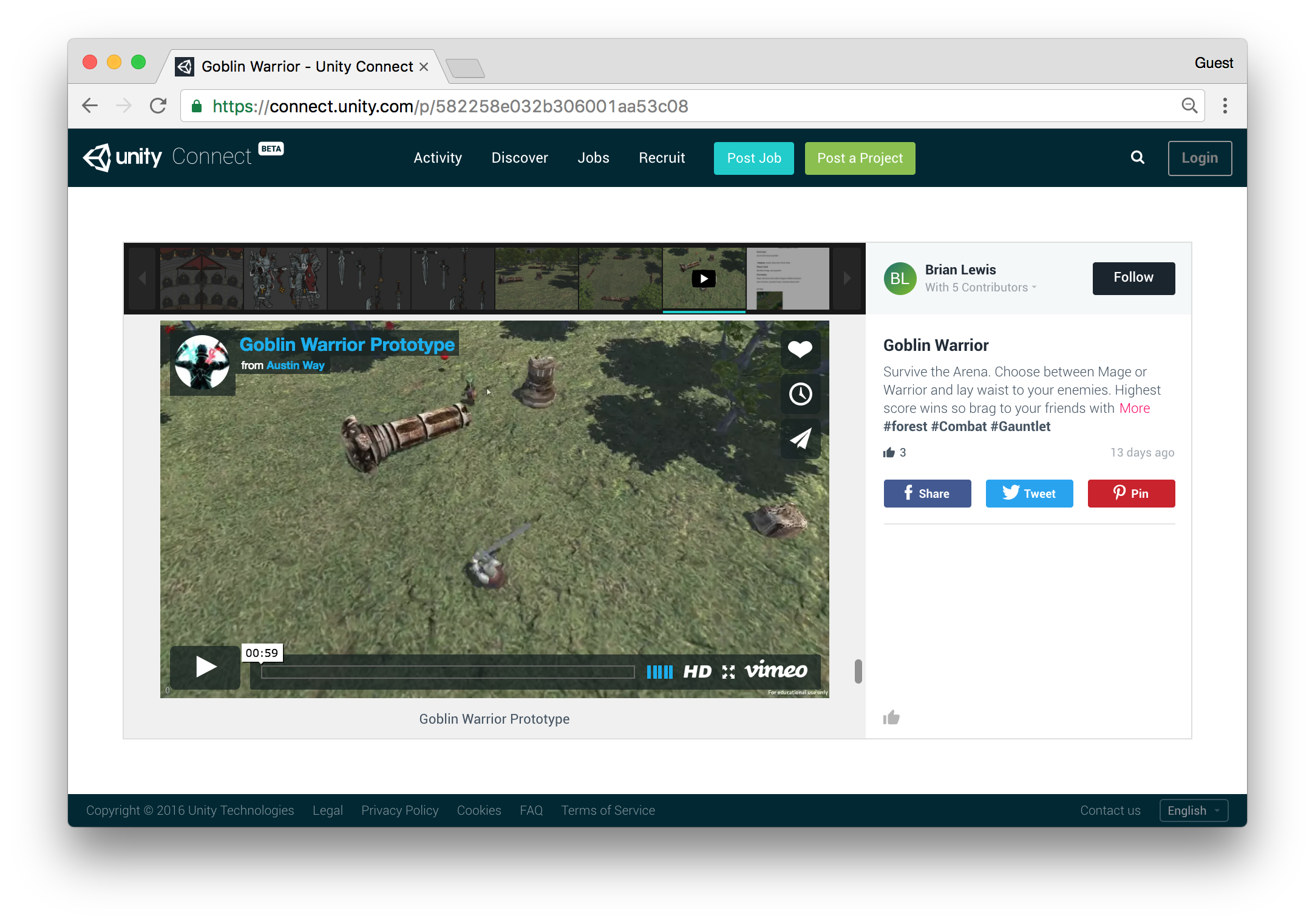The width and height of the screenshot is (1315, 924).
Task: Share the project on Pinterest via Pin
Action: coord(1130,494)
